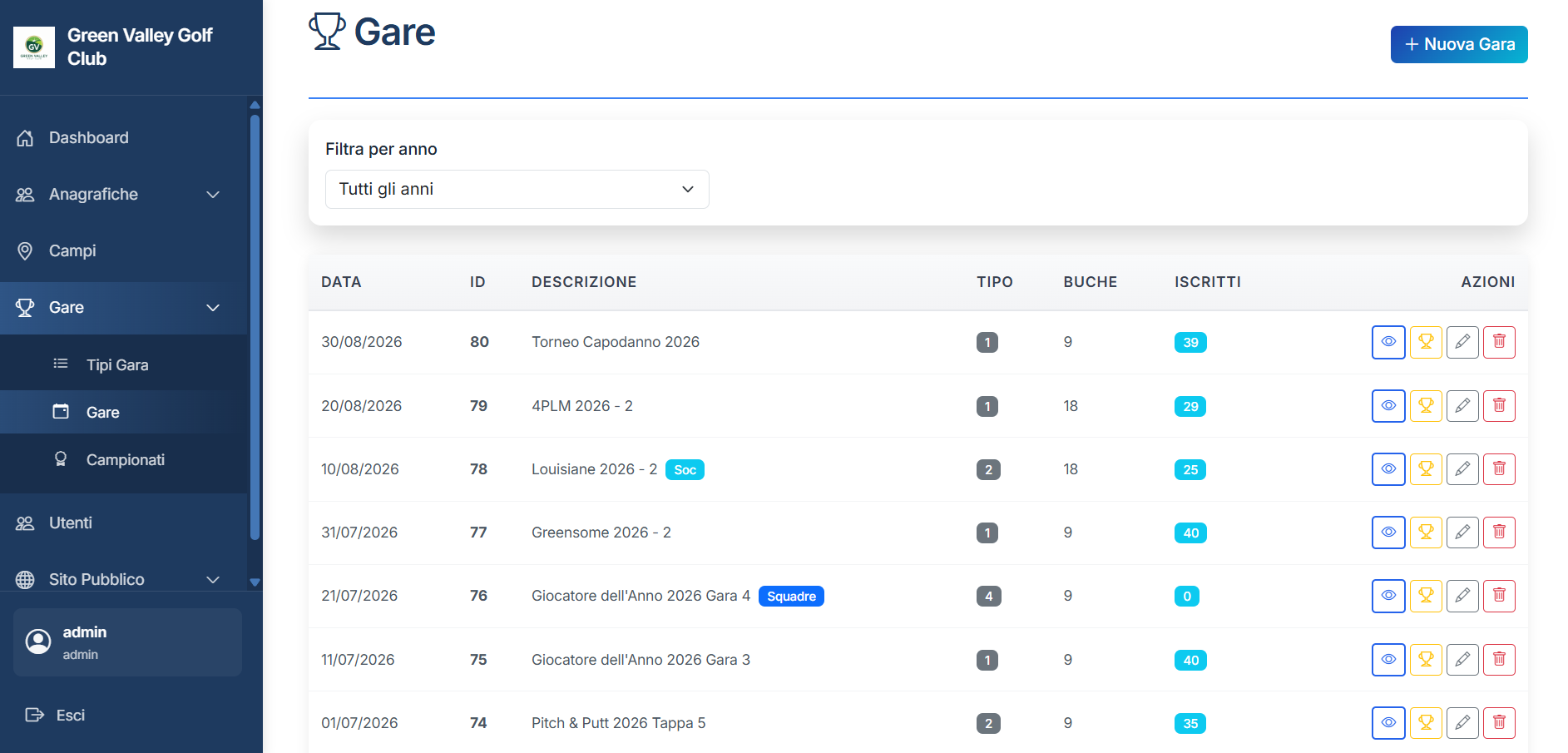View Torneo Capodanno 2026 via eye icon
This screenshot has height=753, width=1568.
click(1388, 342)
